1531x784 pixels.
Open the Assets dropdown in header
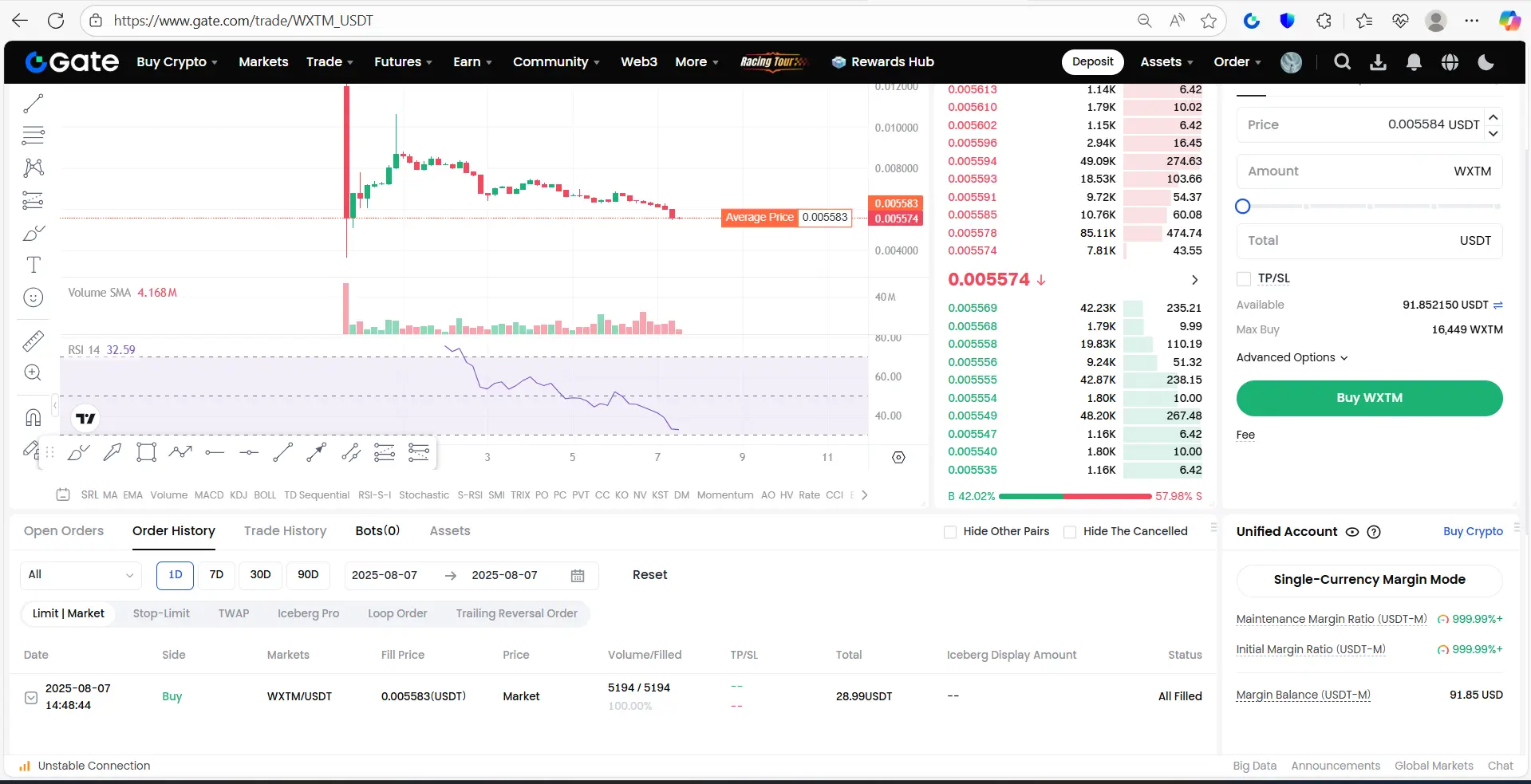pyautogui.click(x=1166, y=62)
